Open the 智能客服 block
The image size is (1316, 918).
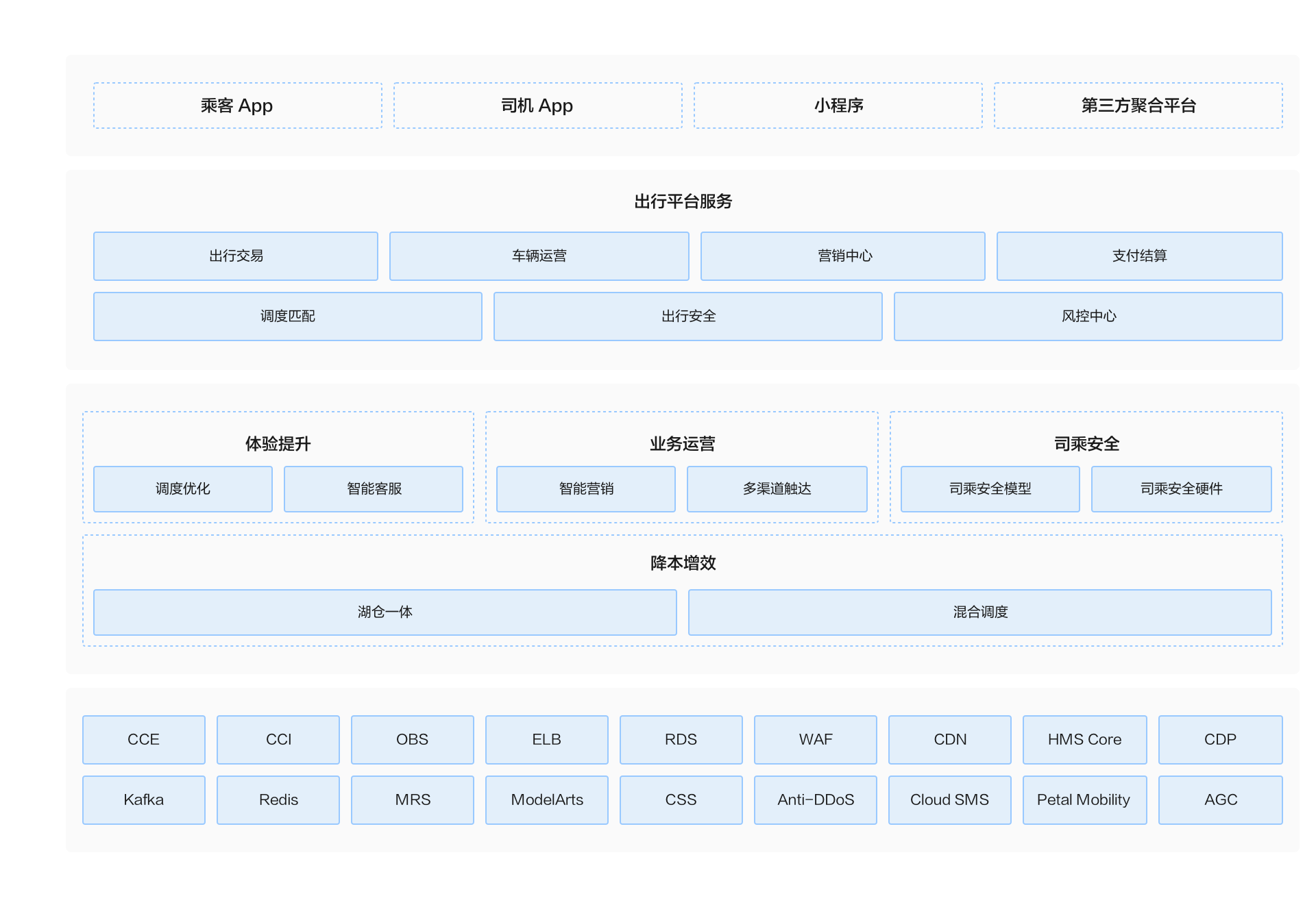[374, 489]
